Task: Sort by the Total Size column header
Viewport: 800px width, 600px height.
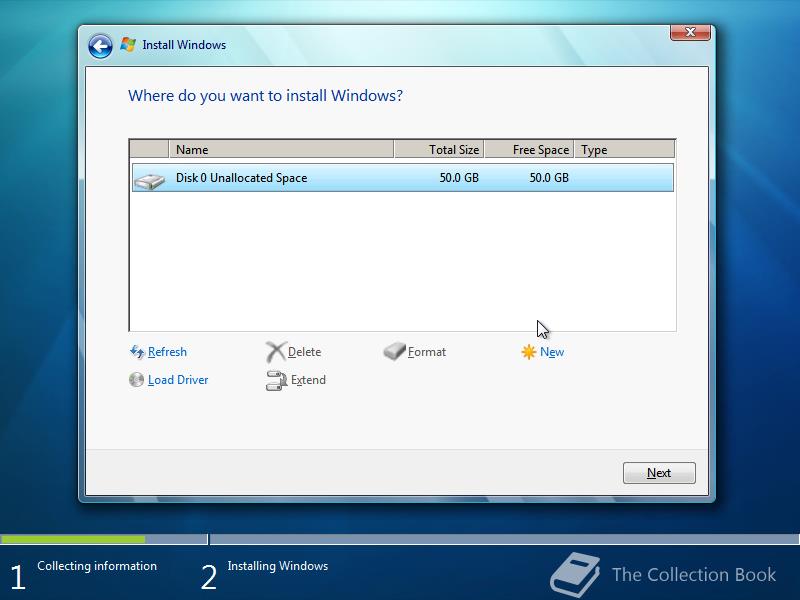Action: click(439, 149)
